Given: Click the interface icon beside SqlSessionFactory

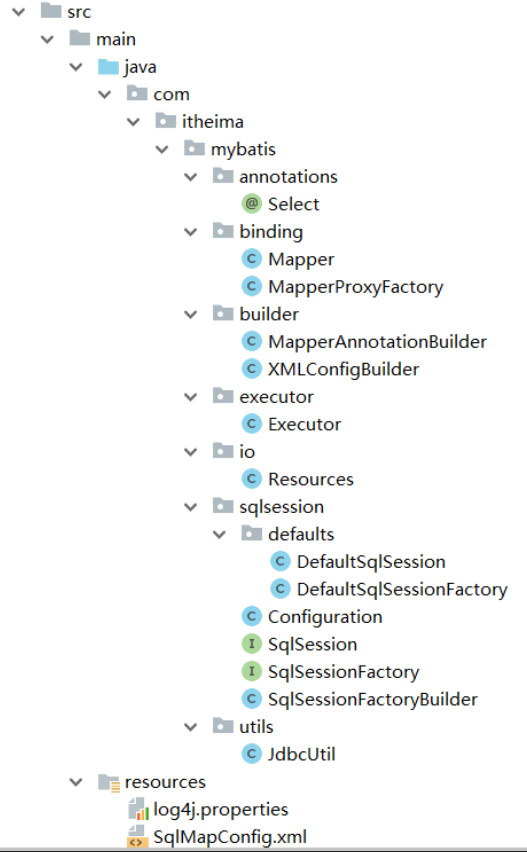Looking at the screenshot, I should tap(251, 672).
